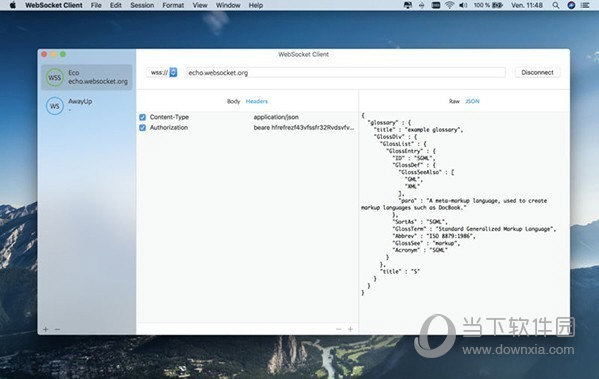Viewport: 599px width, 379px height.
Task: Remove a header with the minus button
Action: pos(338,329)
